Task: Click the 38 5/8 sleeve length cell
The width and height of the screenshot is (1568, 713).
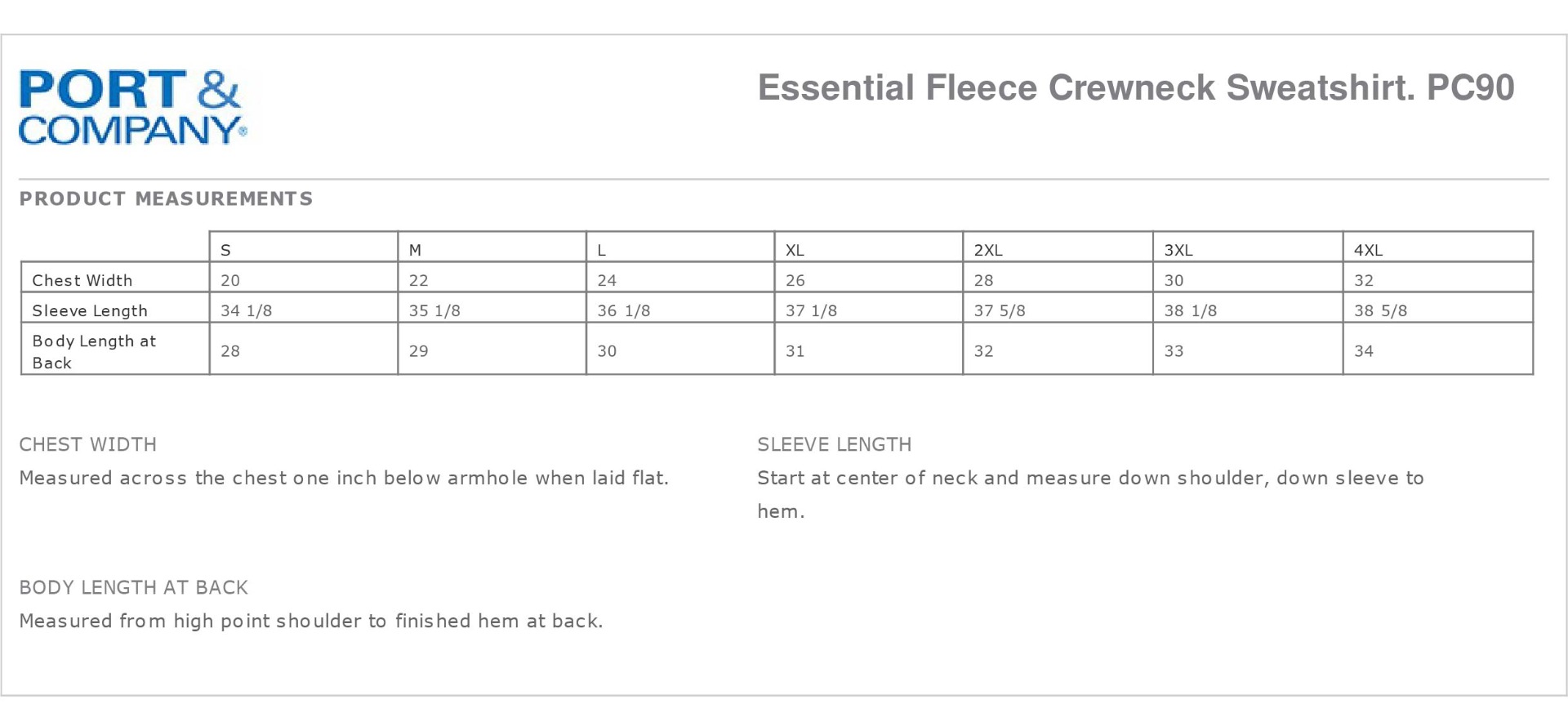Action: point(1380,310)
